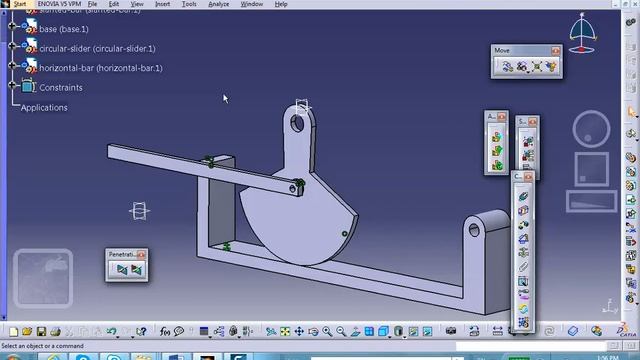
Task: Open the Edit menu
Action: pyautogui.click(x=113, y=4)
